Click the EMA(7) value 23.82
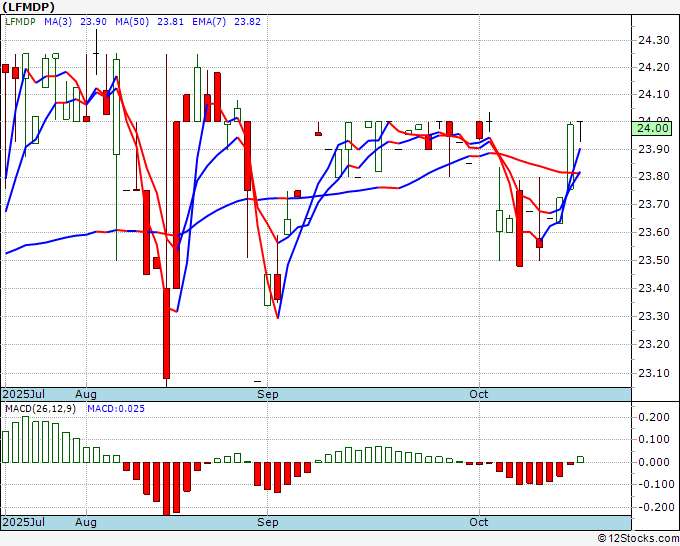This screenshot has width=680, height=546. point(247,22)
